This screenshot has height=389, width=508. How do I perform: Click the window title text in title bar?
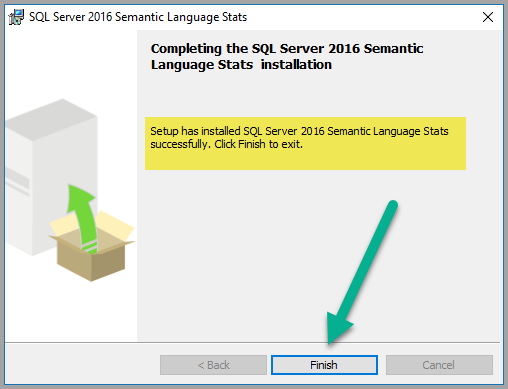coord(138,17)
